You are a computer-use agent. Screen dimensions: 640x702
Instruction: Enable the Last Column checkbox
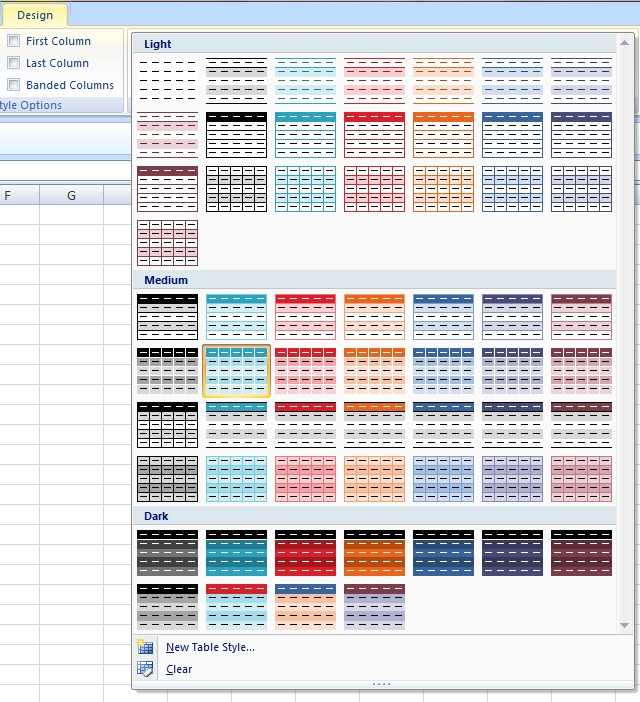tap(14, 63)
